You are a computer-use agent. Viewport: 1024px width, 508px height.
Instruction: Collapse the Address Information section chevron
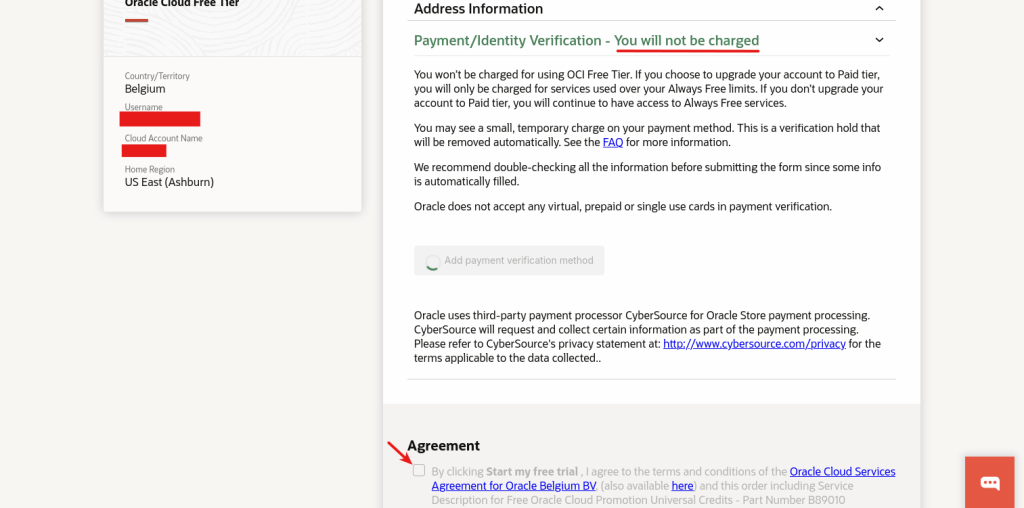pos(879,9)
